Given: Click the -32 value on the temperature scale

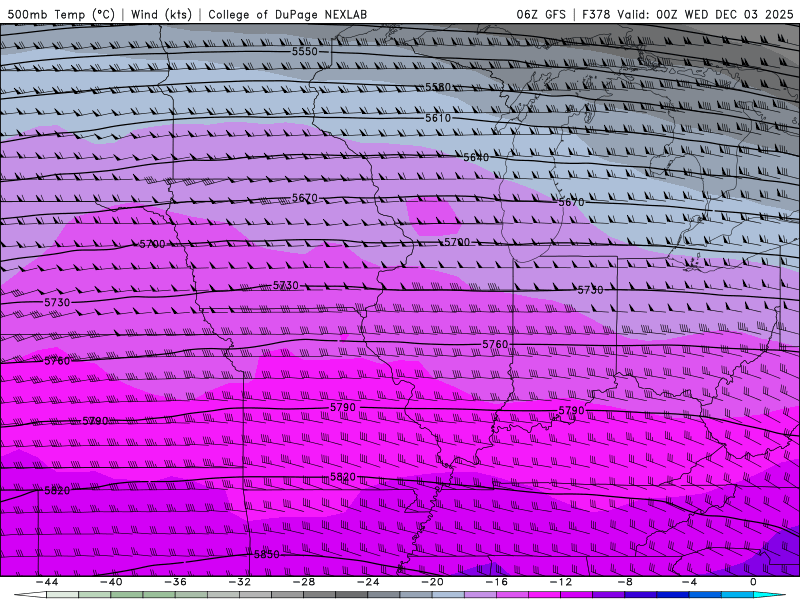Looking at the screenshot, I should click(239, 582).
